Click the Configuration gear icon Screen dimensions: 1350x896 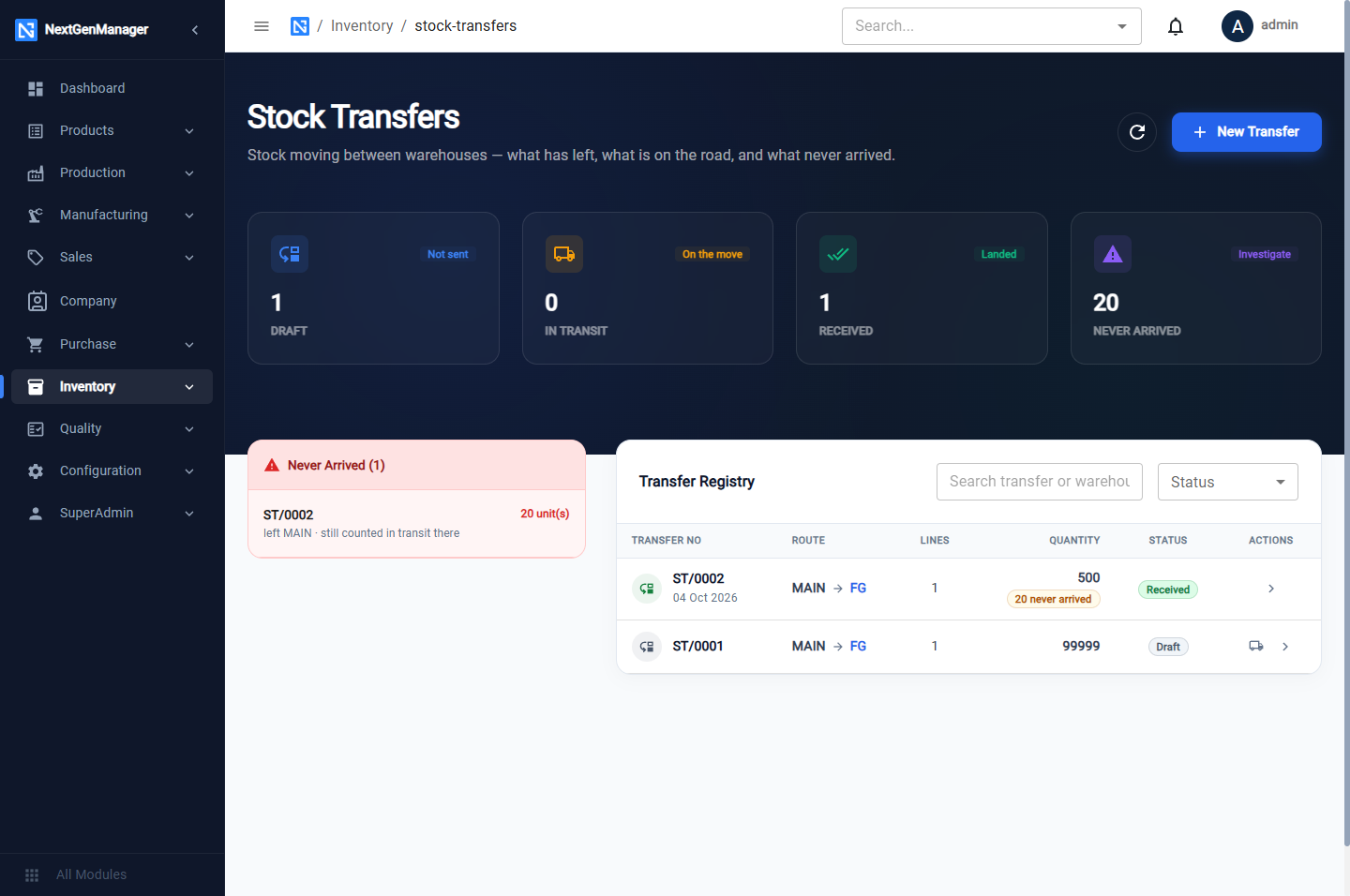pyautogui.click(x=36, y=470)
